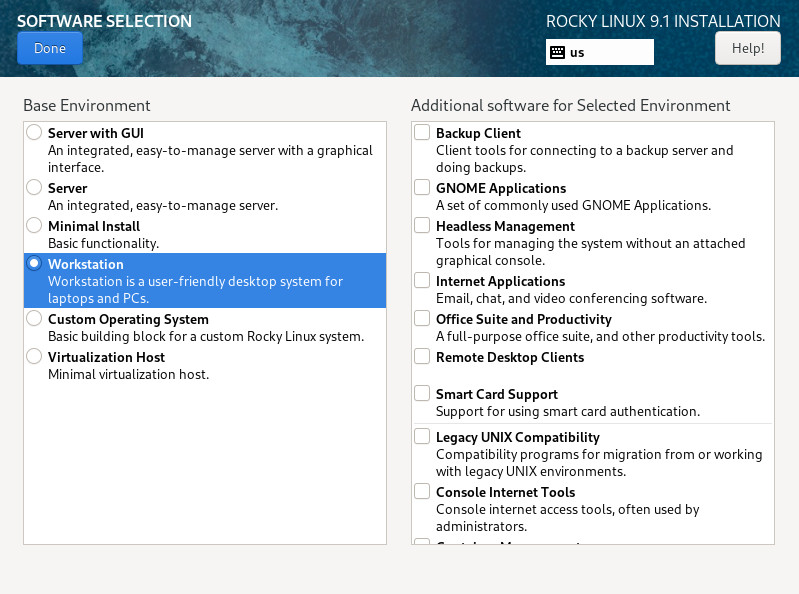The height and width of the screenshot is (594, 799).
Task: Toggle the Headless Management checkbox
Action: pyautogui.click(x=422, y=225)
